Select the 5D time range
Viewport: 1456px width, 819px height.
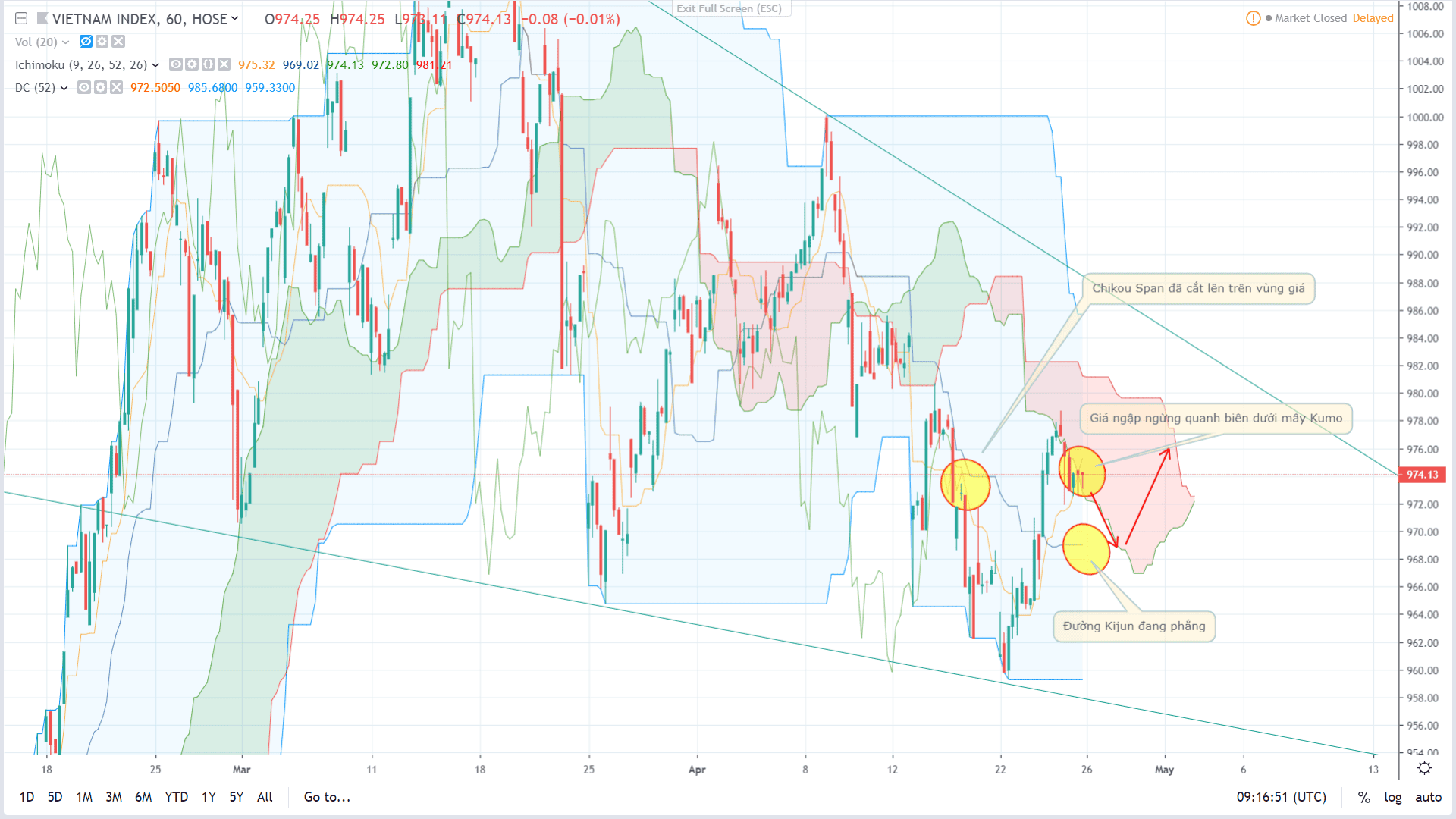pyautogui.click(x=55, y=797)
